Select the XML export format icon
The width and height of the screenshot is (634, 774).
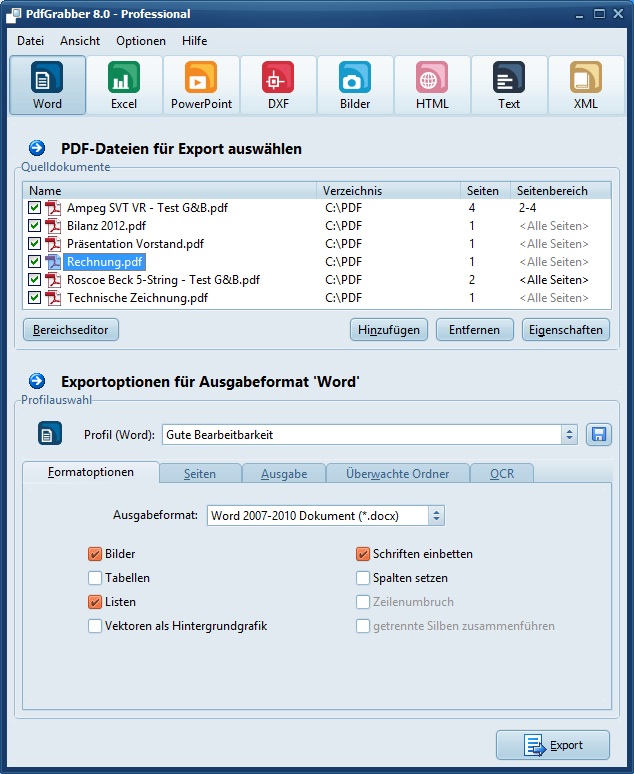coord(586,85)
